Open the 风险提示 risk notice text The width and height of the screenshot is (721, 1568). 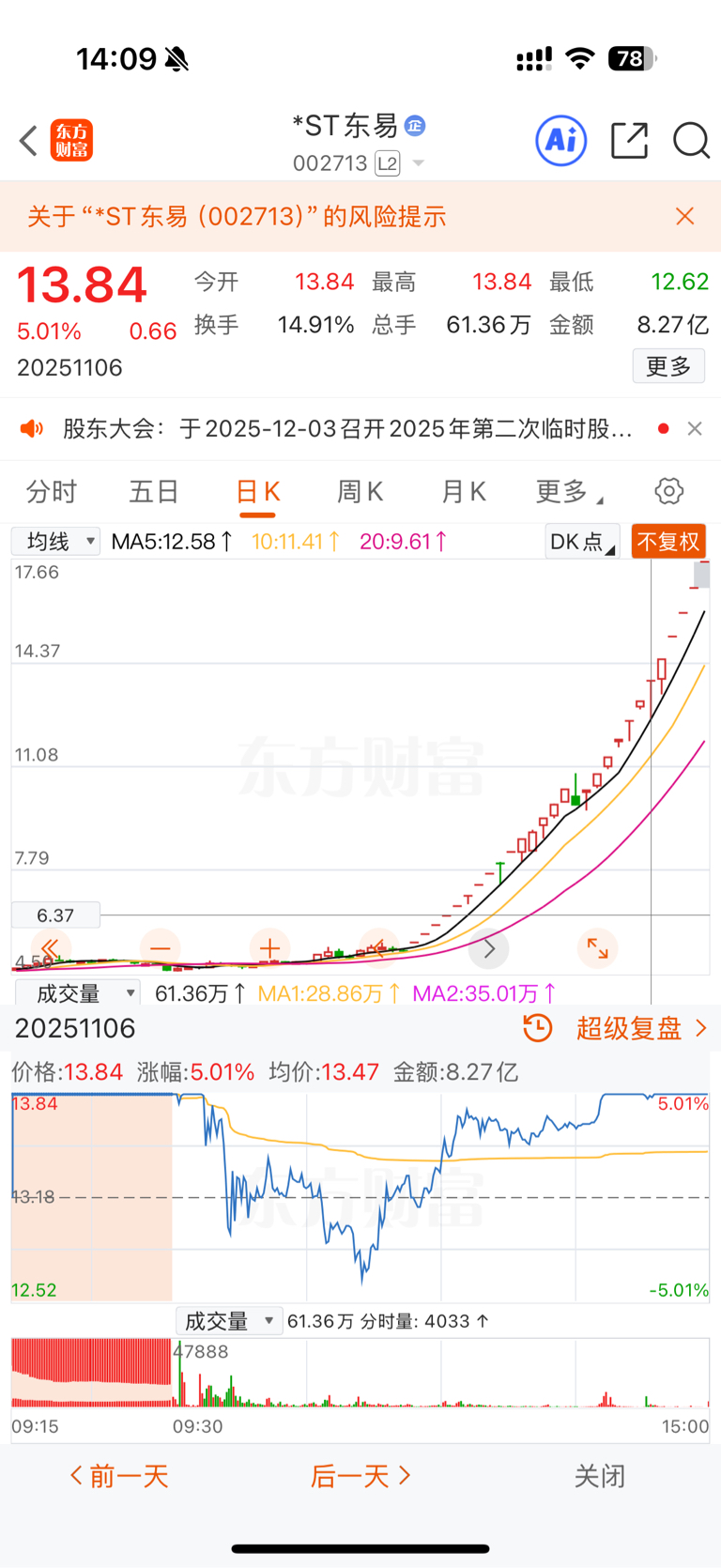[x=236, y=216]
